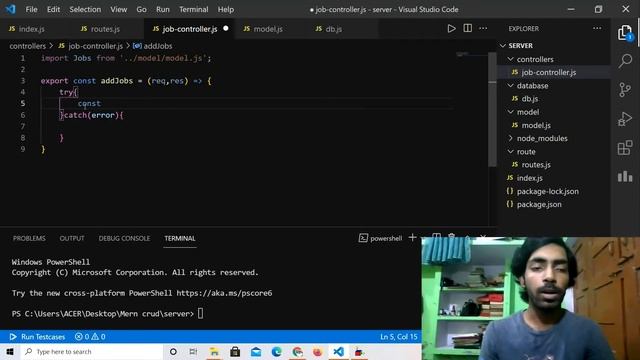Open the Search view in the activity bar

tap(625, 61)
